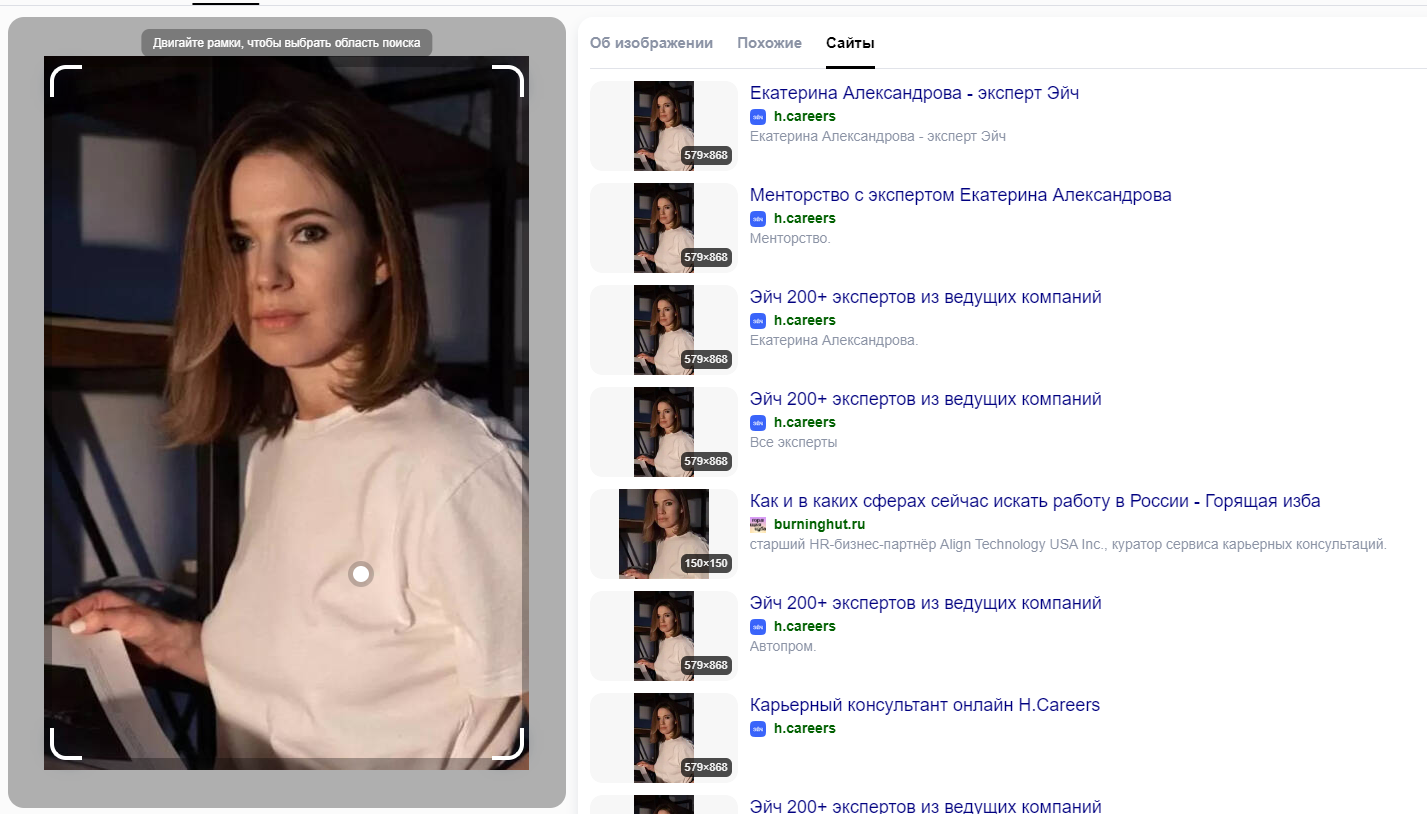This screenshot has height=814, width=1427.
Task: Click h.careers domain under Карьерный консультант онлайн
Action: (804, 728)
